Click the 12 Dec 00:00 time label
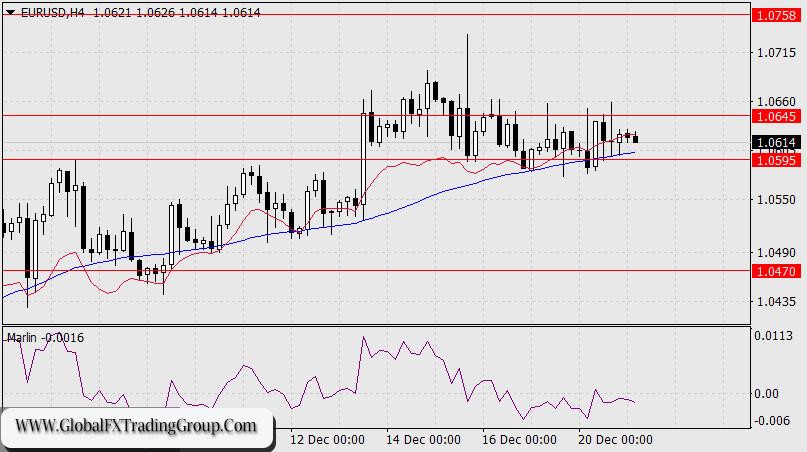The height and width of the screenshot is (452, 807). tap(327, 440)
